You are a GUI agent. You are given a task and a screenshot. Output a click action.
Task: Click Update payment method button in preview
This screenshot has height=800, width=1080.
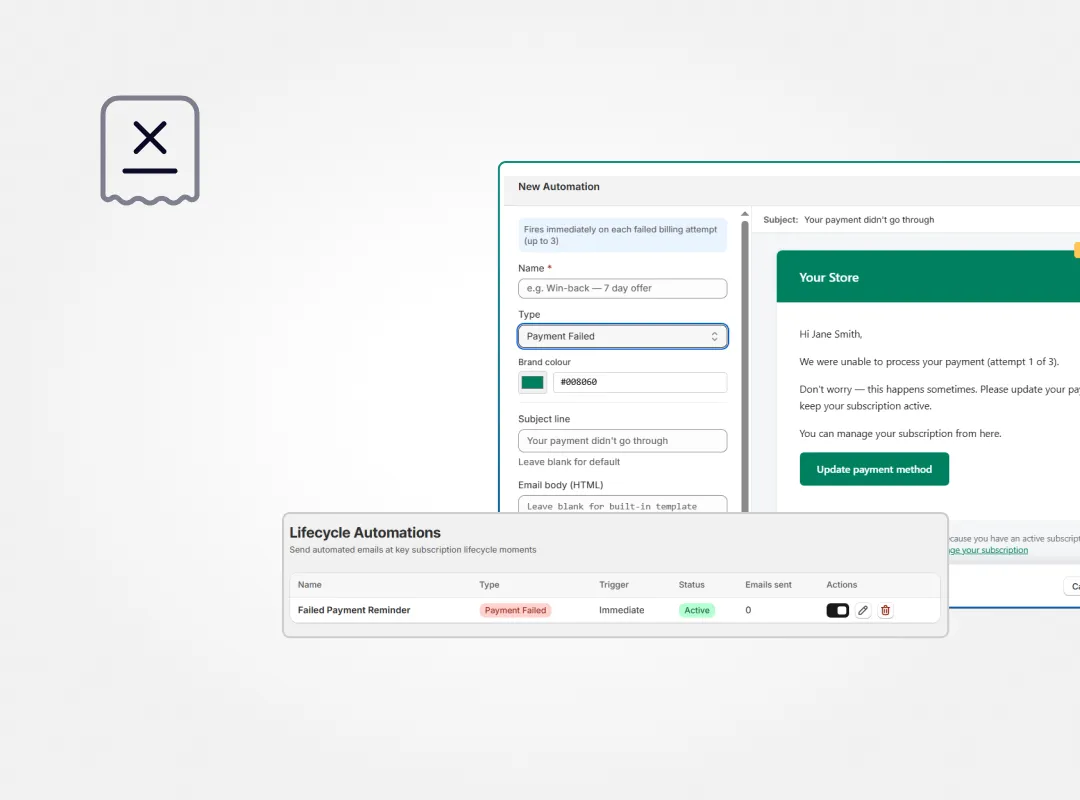point(874,469)
